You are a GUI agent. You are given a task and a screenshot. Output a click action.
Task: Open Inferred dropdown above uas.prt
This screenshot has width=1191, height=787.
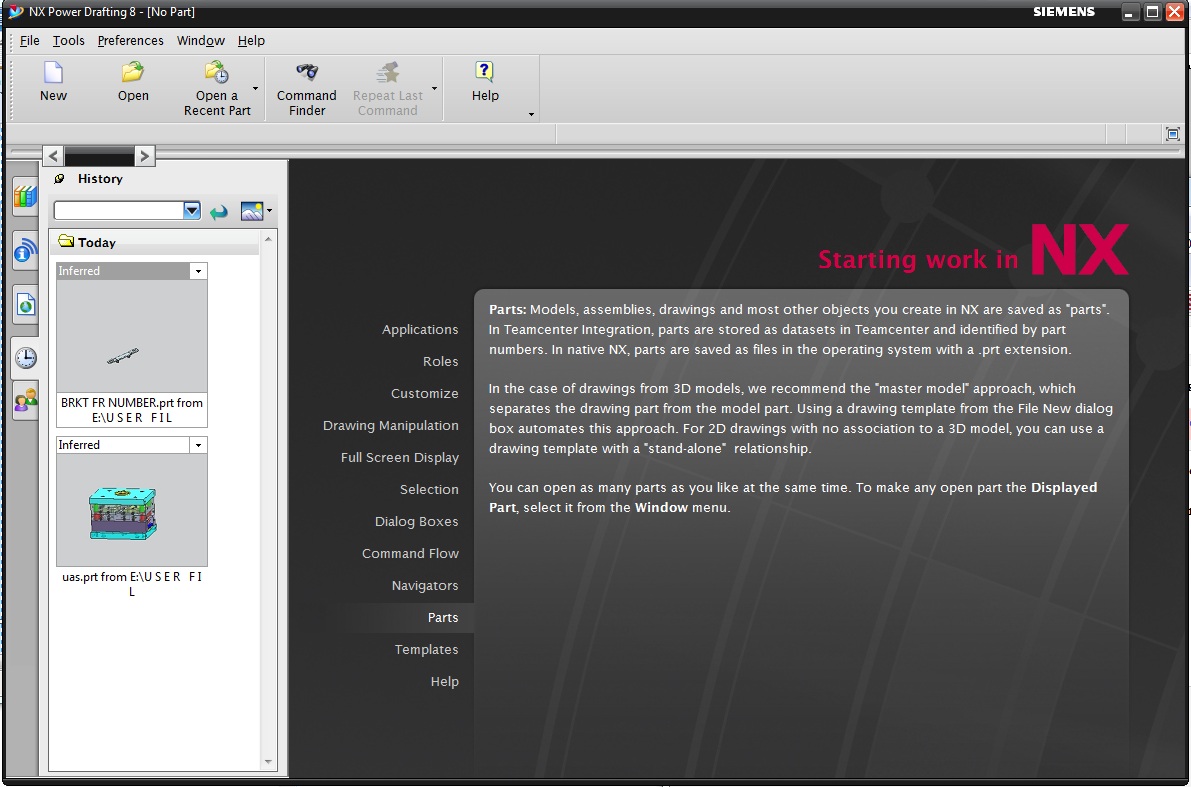click(198, 445)
